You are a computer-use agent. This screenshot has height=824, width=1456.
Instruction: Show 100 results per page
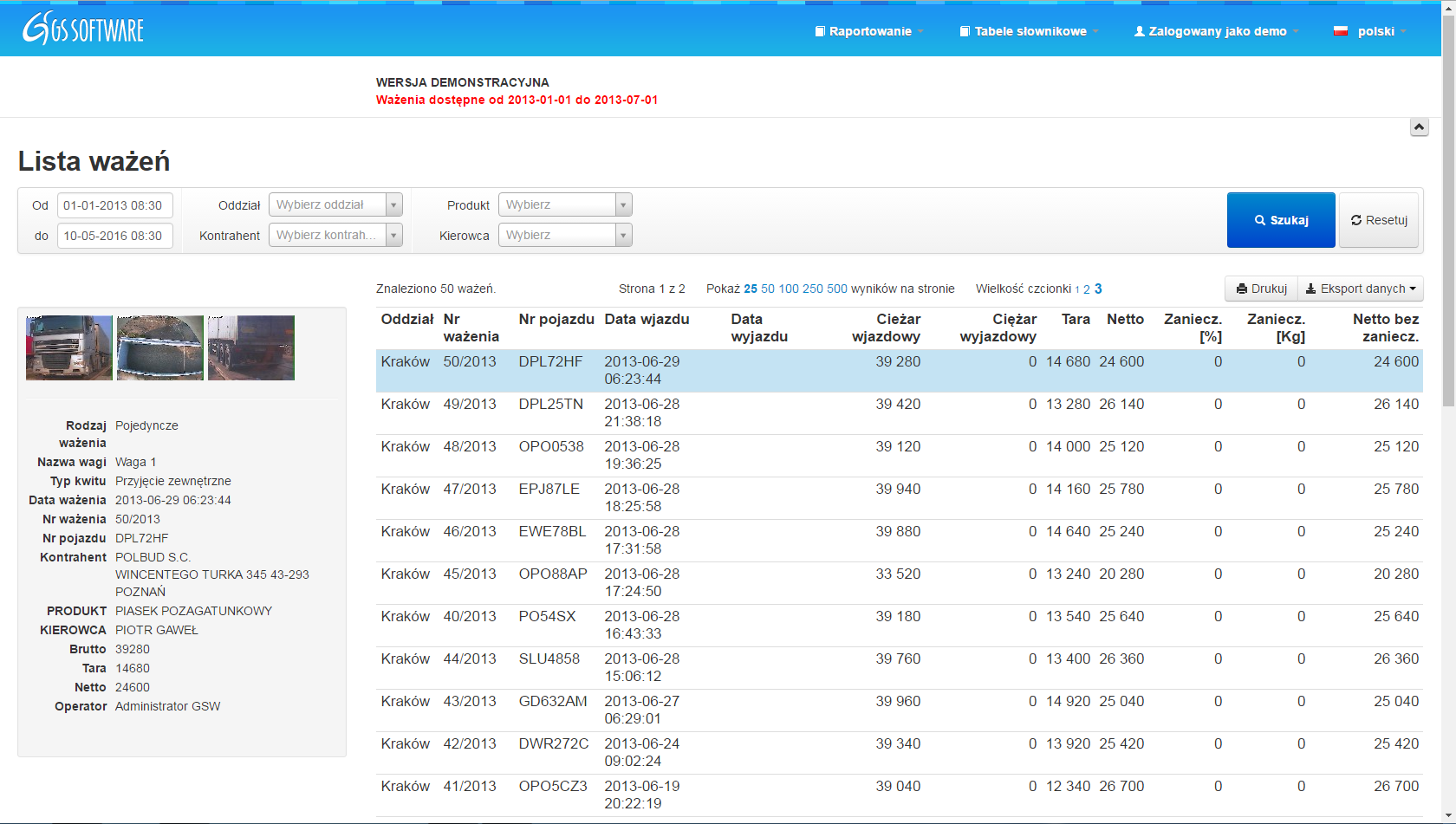789,289
